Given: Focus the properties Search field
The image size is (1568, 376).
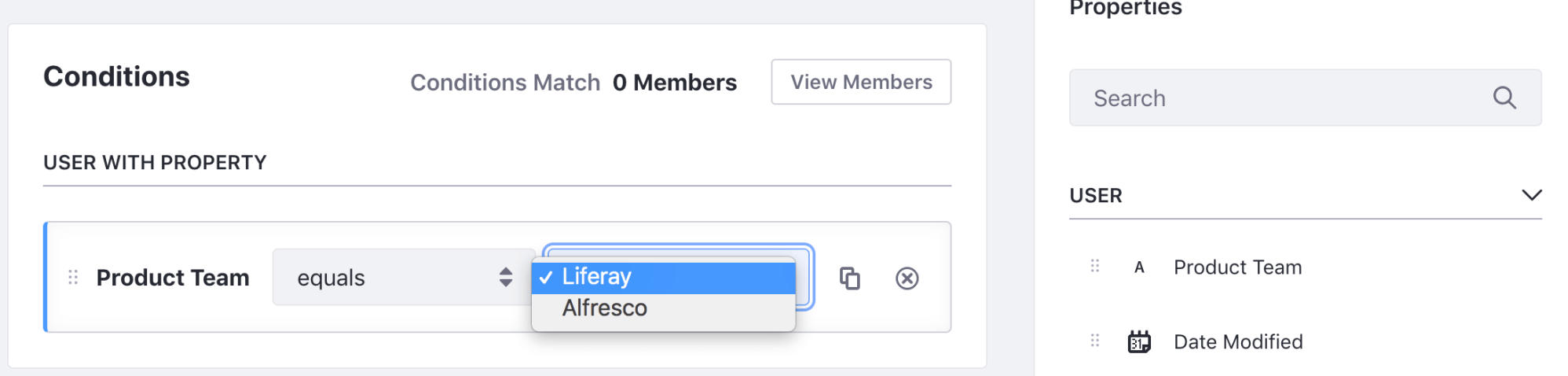Looking at the screenshot, I should click(1305, 98).
